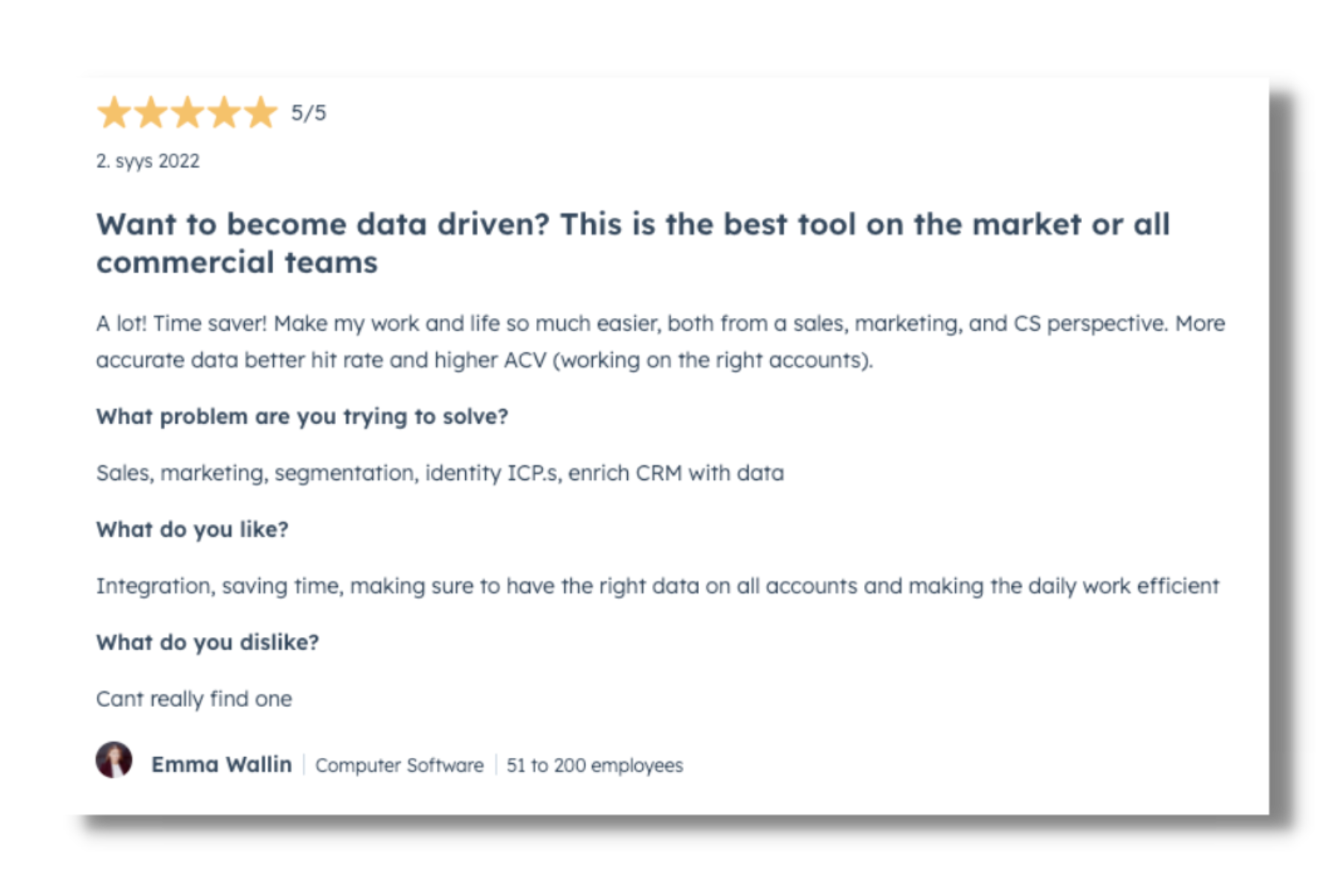Click the 'enrich CRM with data' answer line
1344x896 pixels.
point(676,473)
